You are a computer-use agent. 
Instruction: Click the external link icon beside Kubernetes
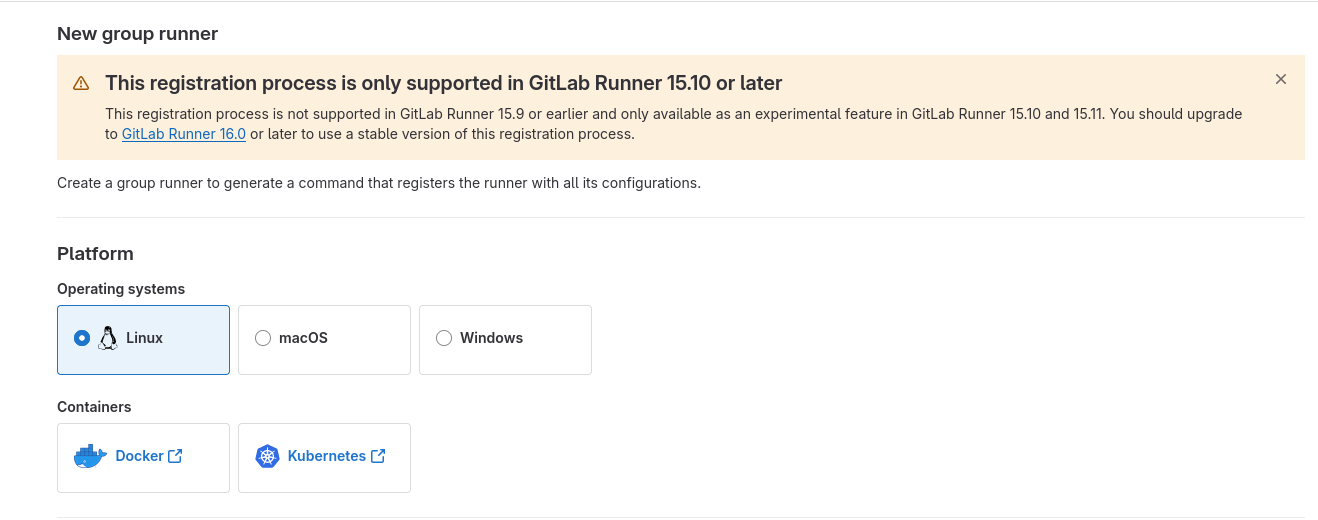(378, 456)
